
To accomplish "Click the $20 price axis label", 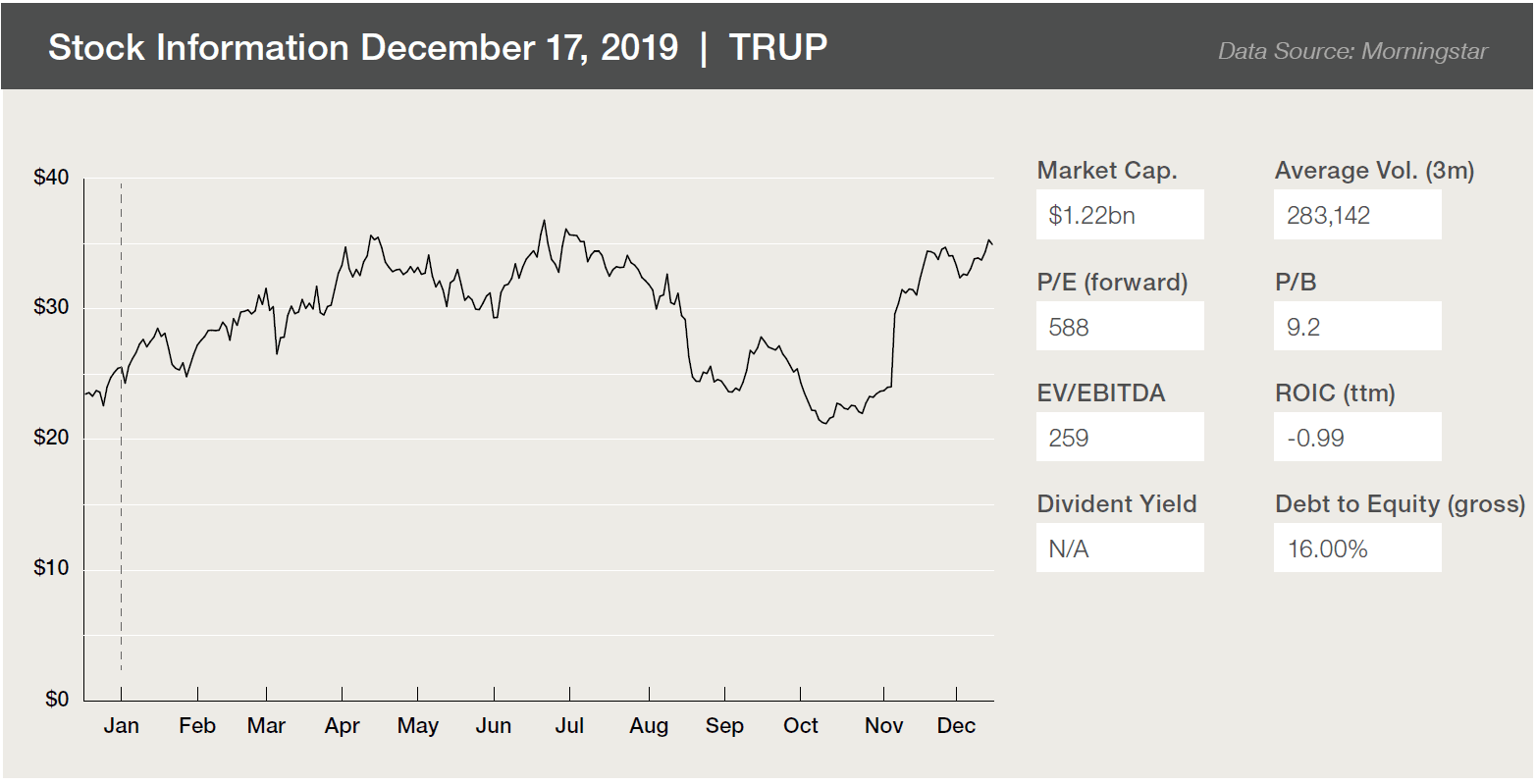I will [51, 438].
